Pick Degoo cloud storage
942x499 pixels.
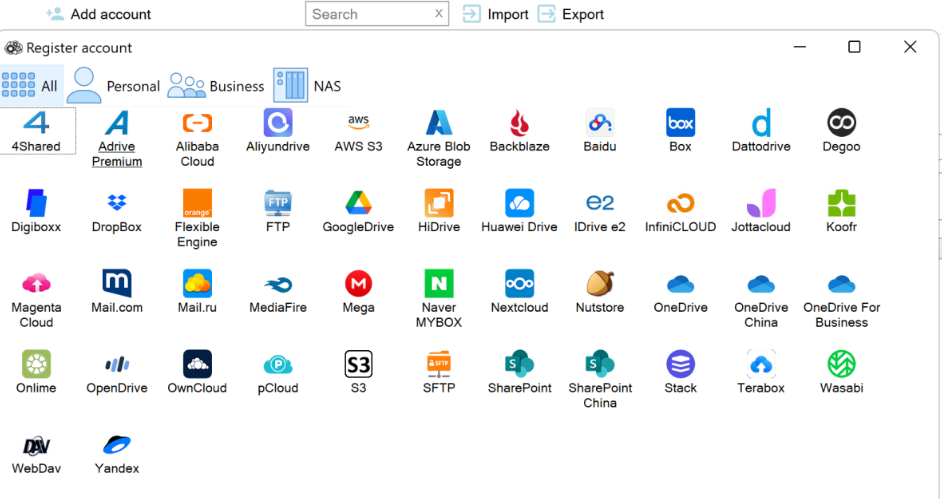coord(841,131)
